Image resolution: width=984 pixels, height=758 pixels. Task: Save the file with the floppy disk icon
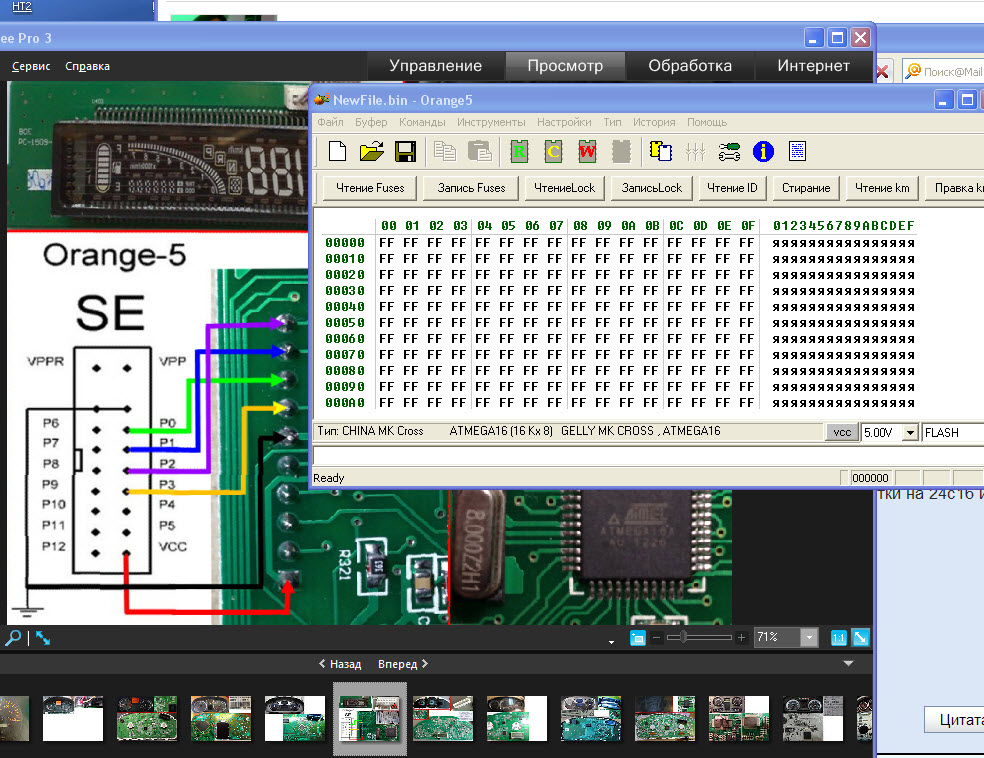[x=405, y=152]
